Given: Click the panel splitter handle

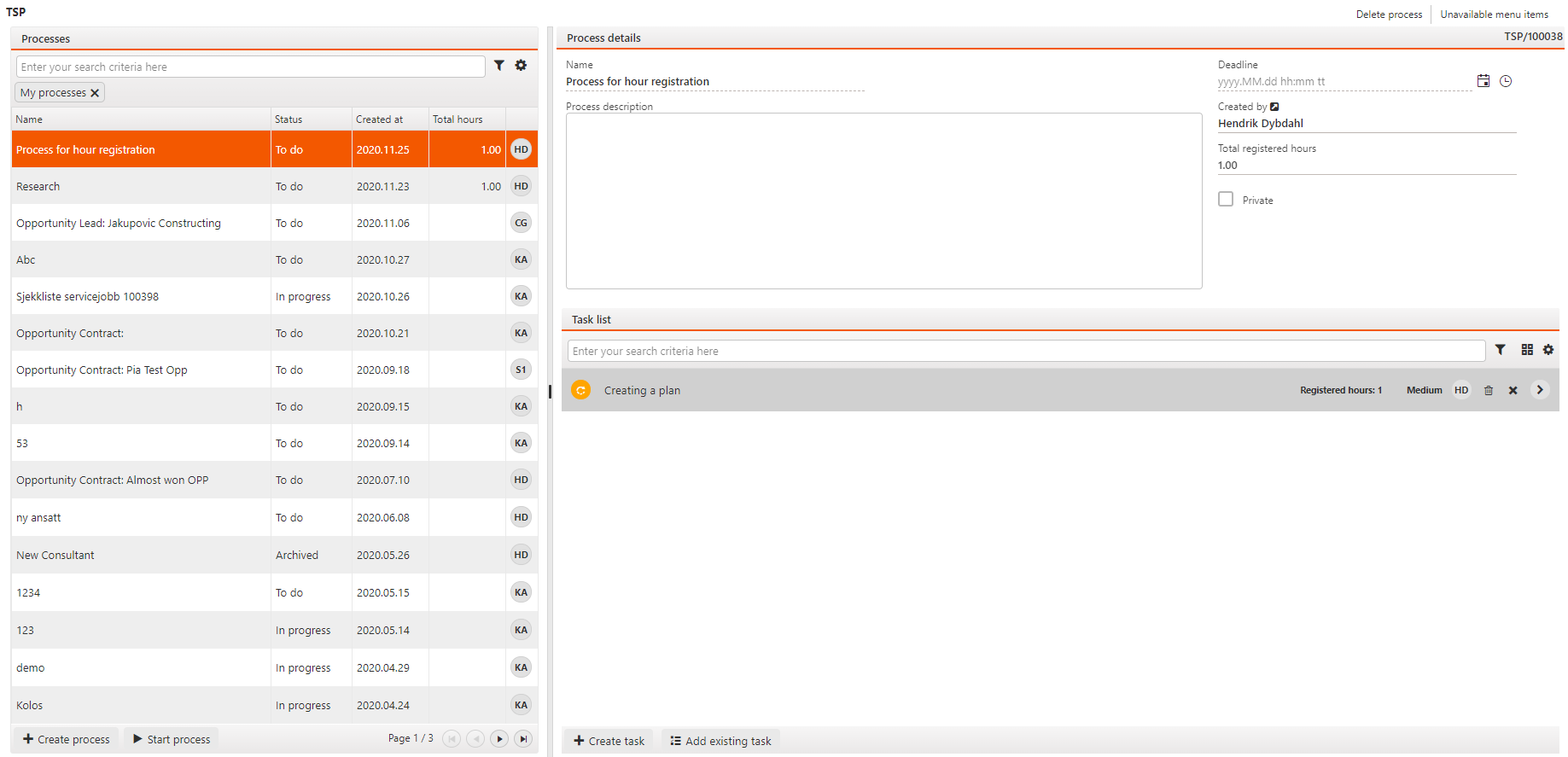Looking at the screenshot, I should click(550, 391).
